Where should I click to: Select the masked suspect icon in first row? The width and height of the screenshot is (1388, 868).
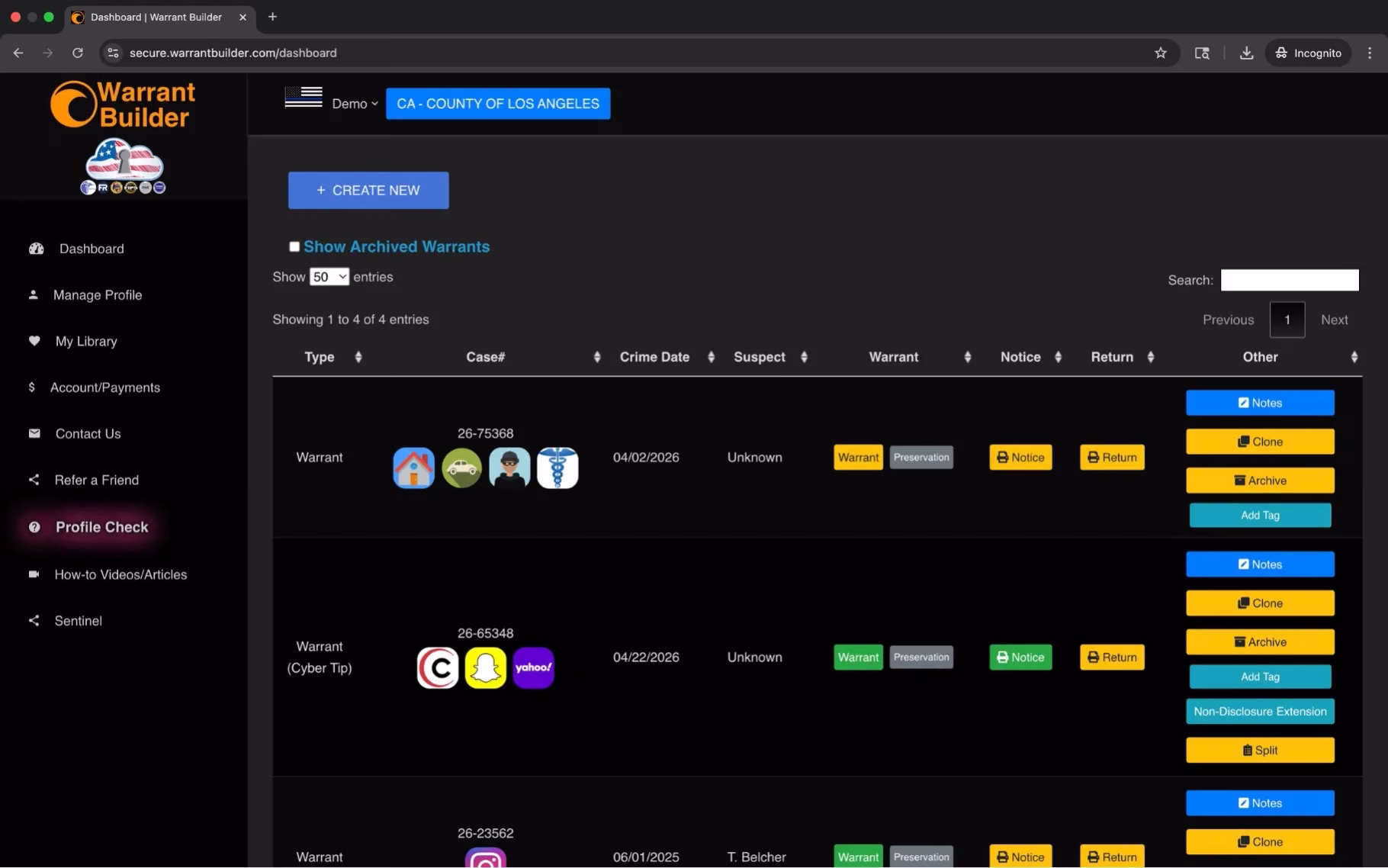tap(509, 468)
